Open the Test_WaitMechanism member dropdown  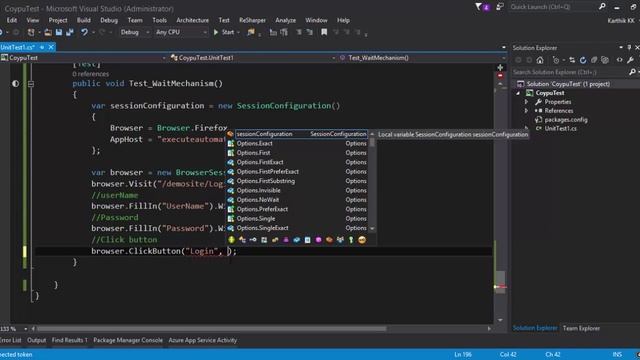coord(422,58)
